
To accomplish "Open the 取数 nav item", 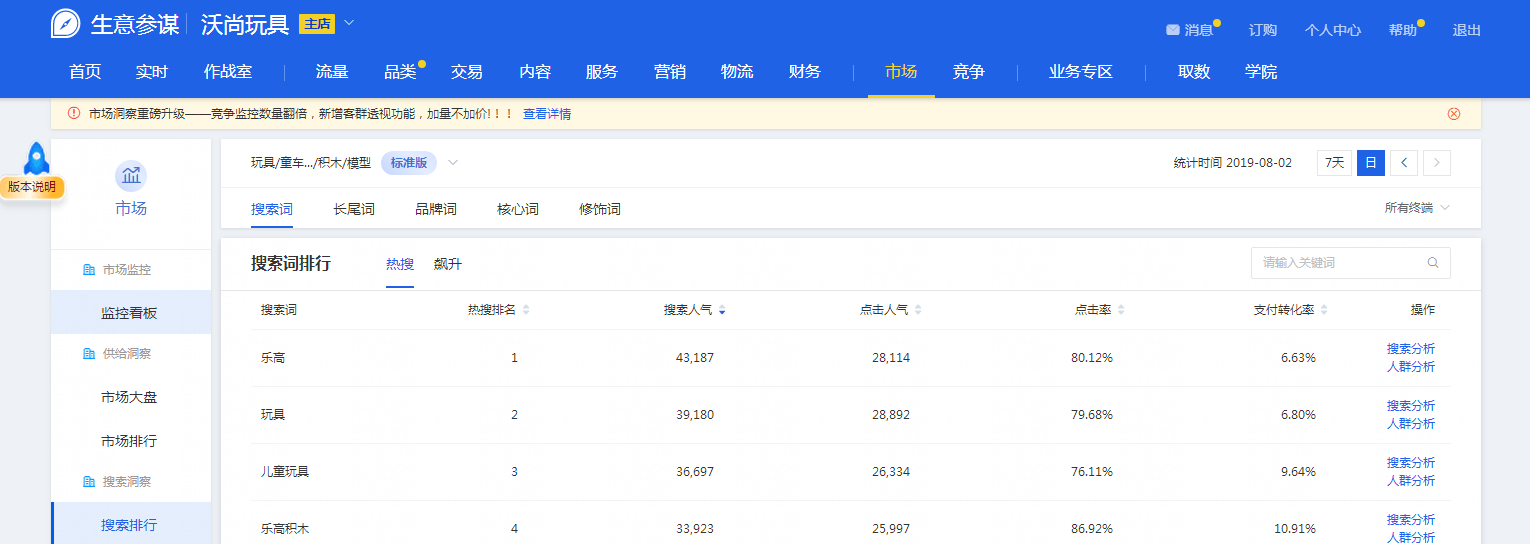I will pyautogui.click(x=1194, y=72).
